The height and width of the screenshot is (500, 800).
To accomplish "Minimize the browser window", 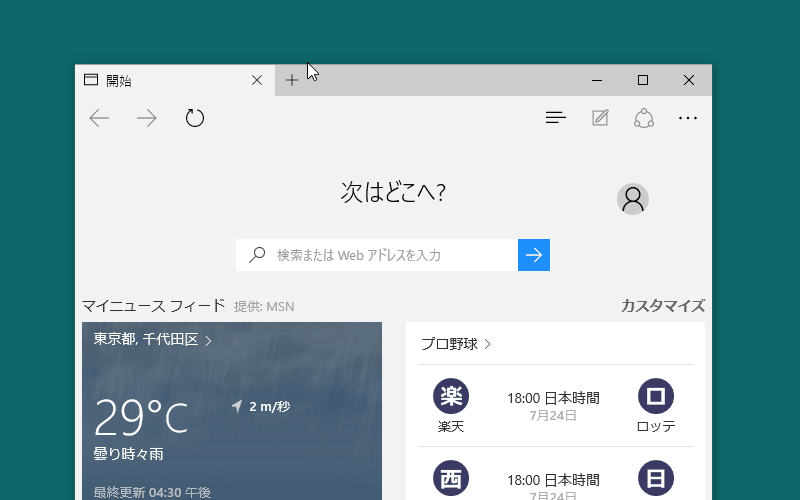I will [597, 80].
